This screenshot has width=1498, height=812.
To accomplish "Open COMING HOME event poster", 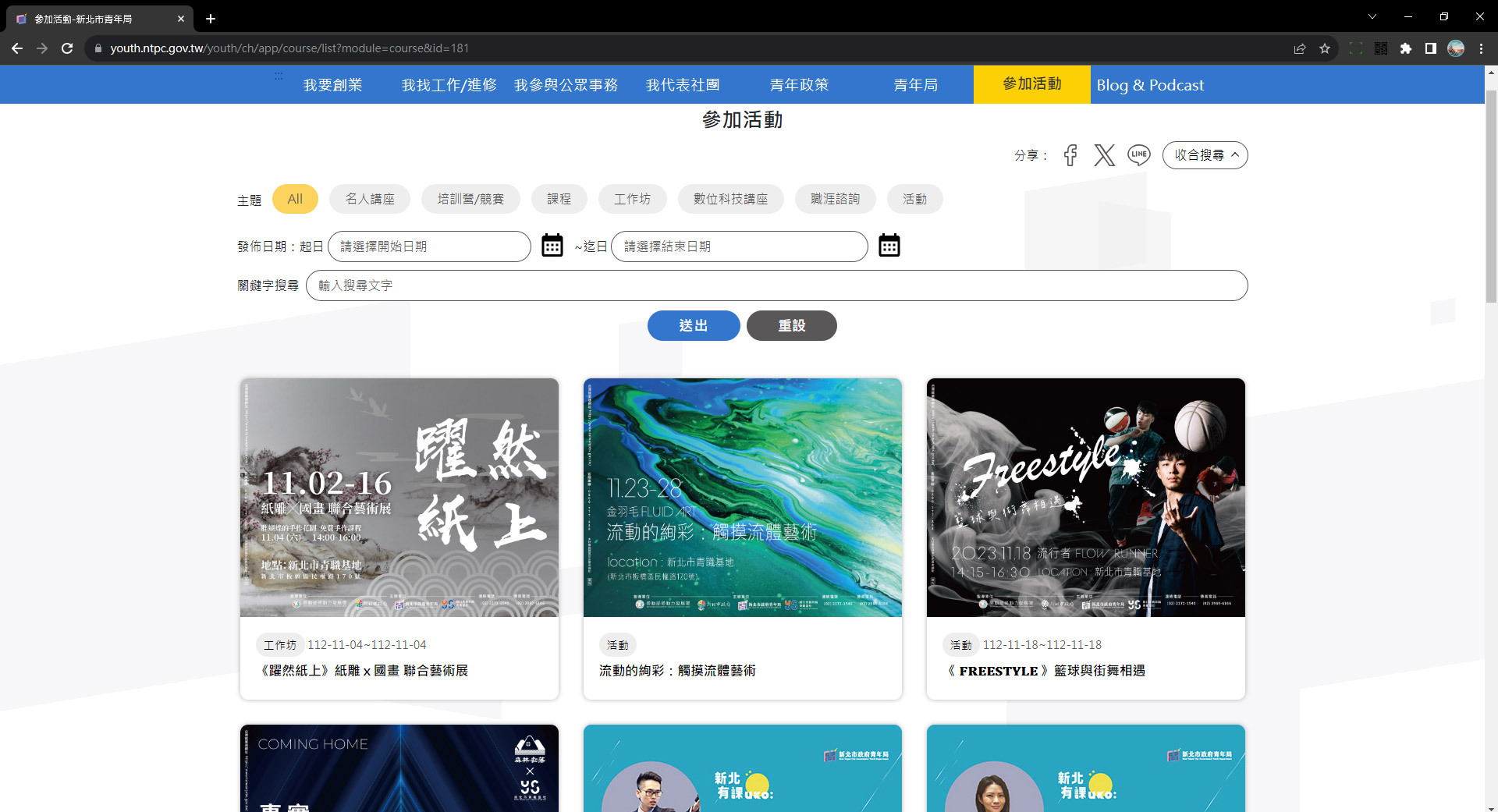I will click(399, 768).
